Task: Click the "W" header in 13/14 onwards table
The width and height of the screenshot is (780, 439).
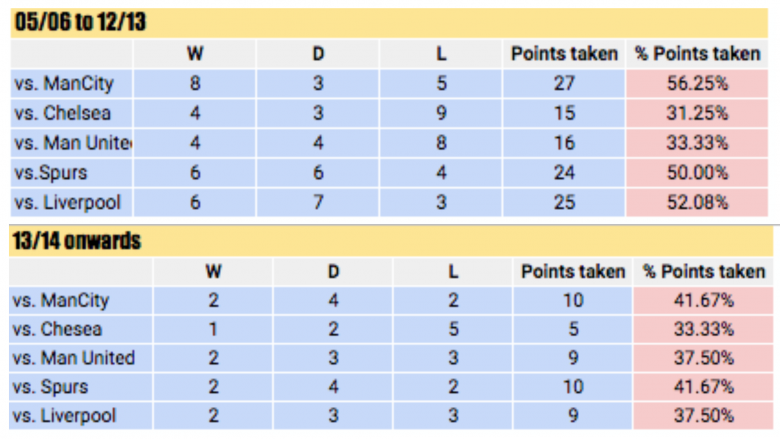Action: tap(213, 271)
